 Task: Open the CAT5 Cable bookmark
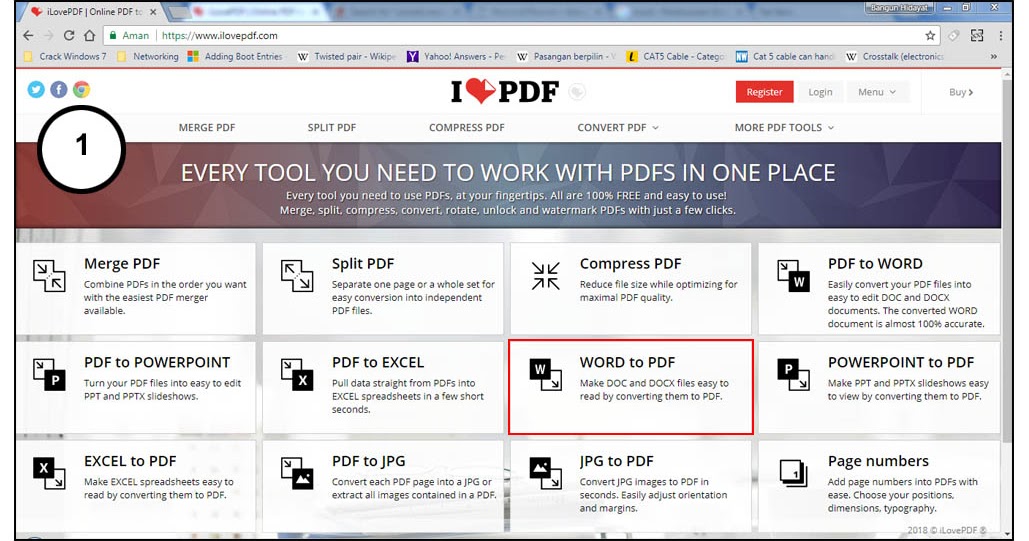(676, 56)
